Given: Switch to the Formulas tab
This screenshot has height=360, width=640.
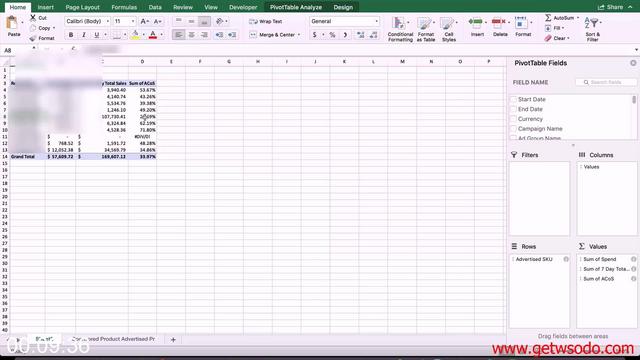Looking at the screenshot, I should [x=124, y=7].
